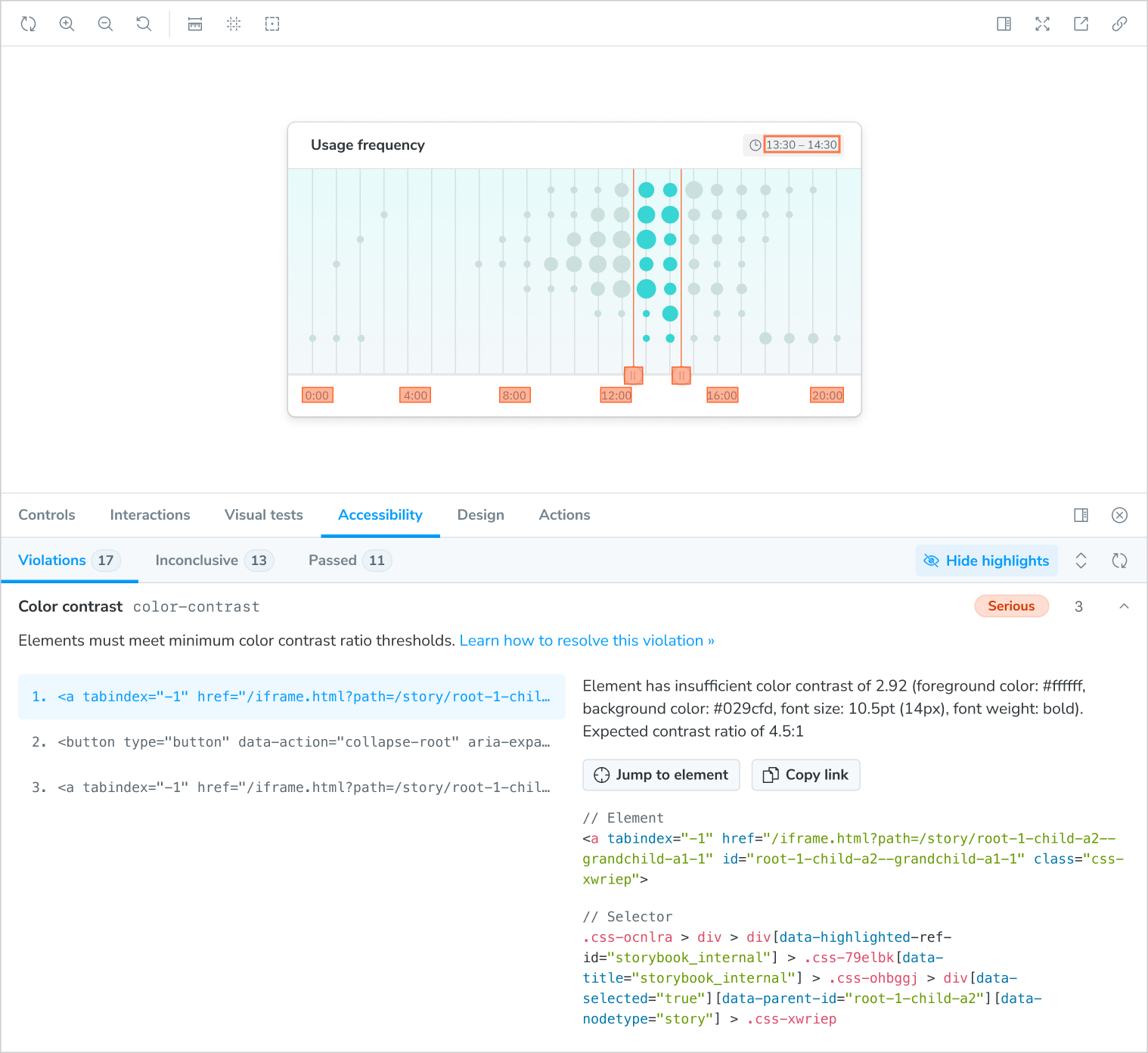Toggle the grid background overlay

click(x=234, y=23)
